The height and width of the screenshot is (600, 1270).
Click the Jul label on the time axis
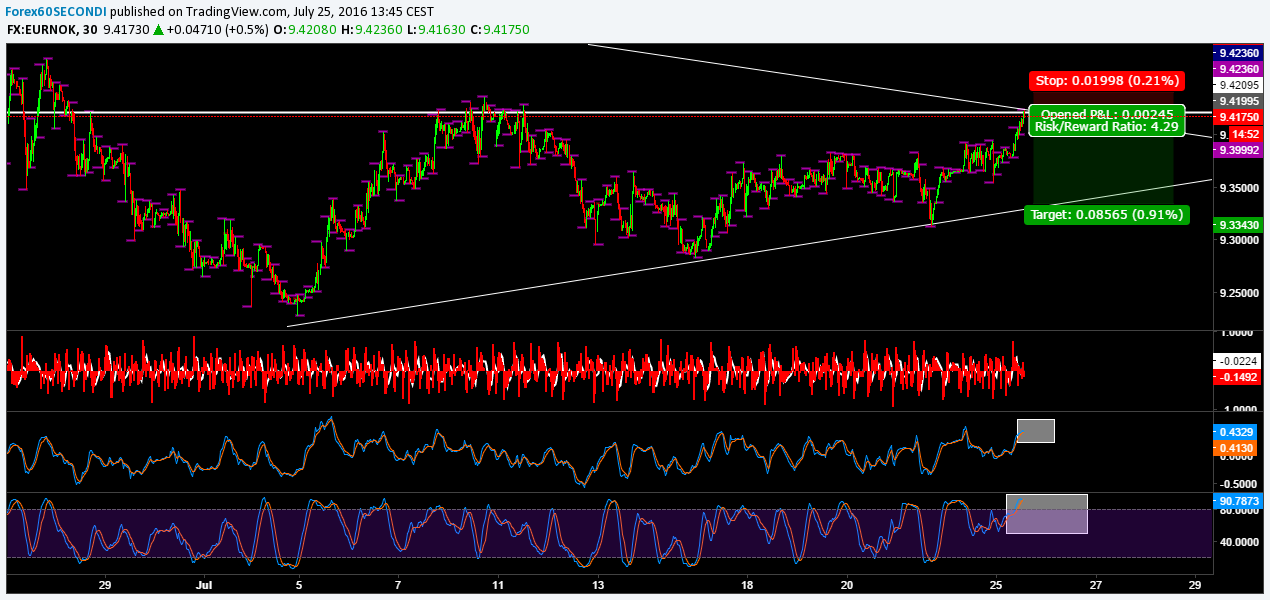click(x=205, y=584)
